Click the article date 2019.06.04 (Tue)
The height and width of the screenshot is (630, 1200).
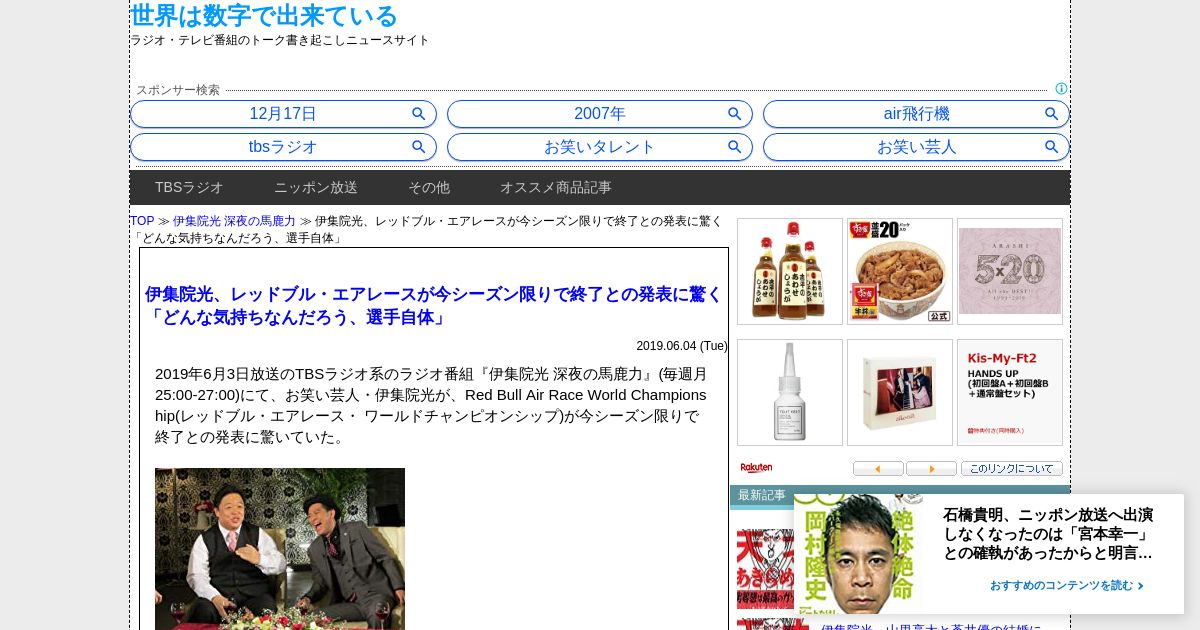click(682, 346)
